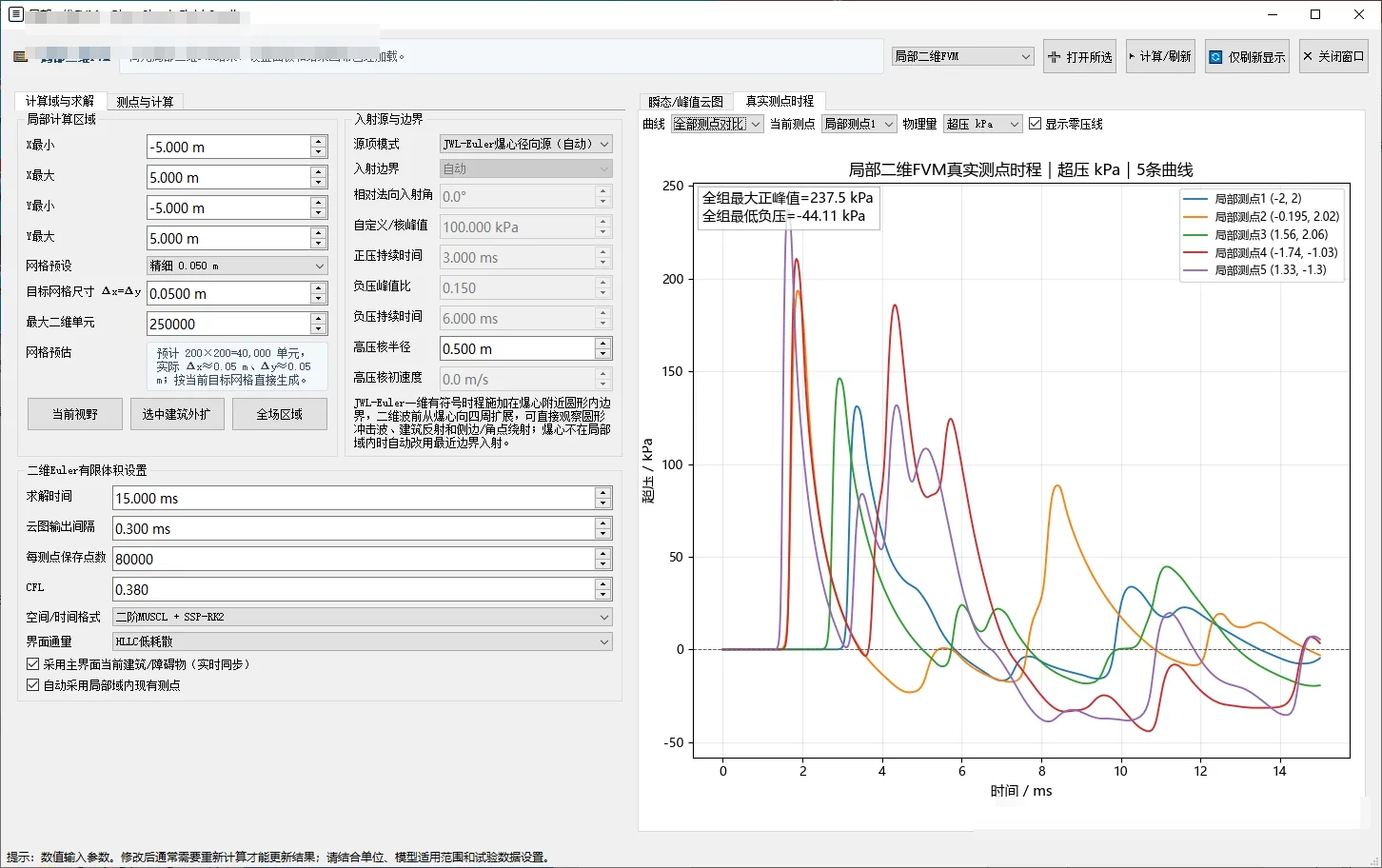
Task: Click the 目标网格尺寸 input field
Action: click(x=228, y=293)
